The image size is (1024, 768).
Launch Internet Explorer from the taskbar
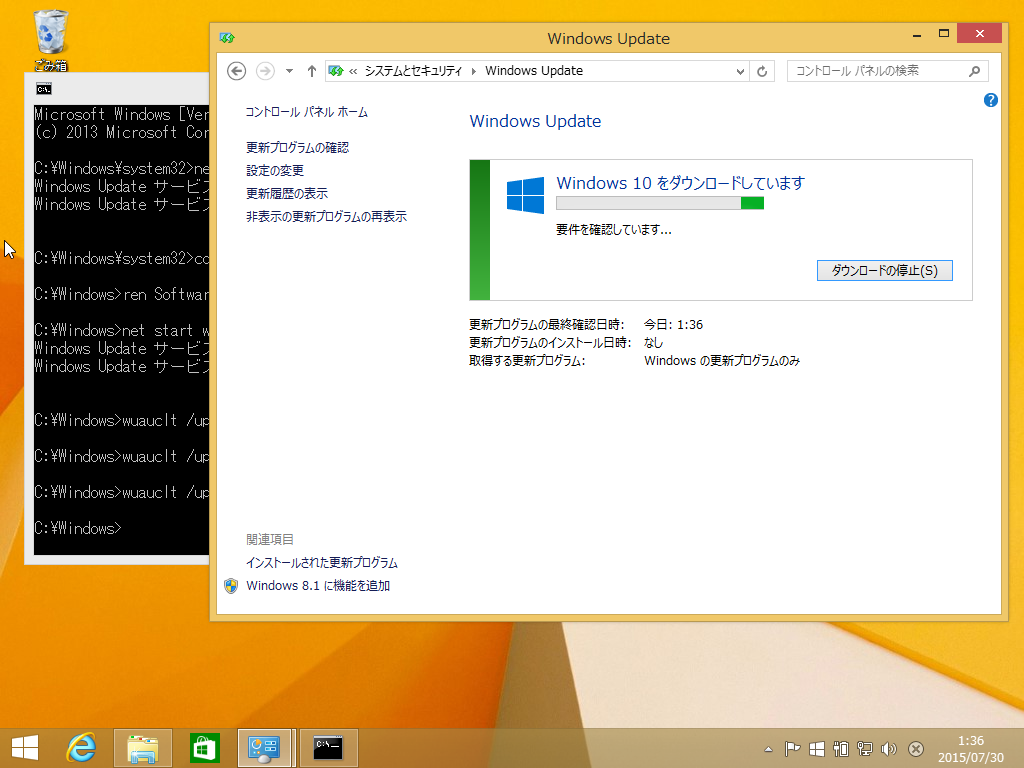tap(82, 748)
